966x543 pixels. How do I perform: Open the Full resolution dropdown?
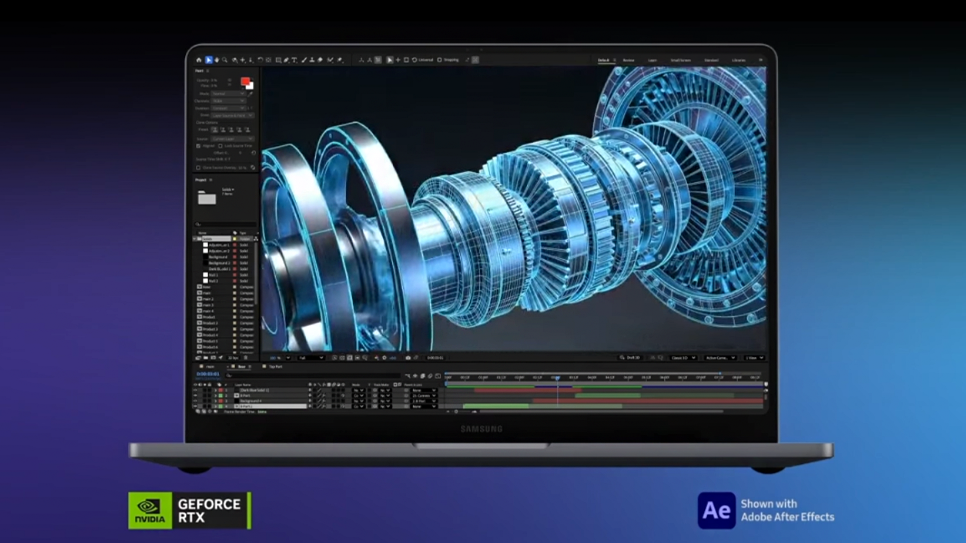(x=311, y=357)
